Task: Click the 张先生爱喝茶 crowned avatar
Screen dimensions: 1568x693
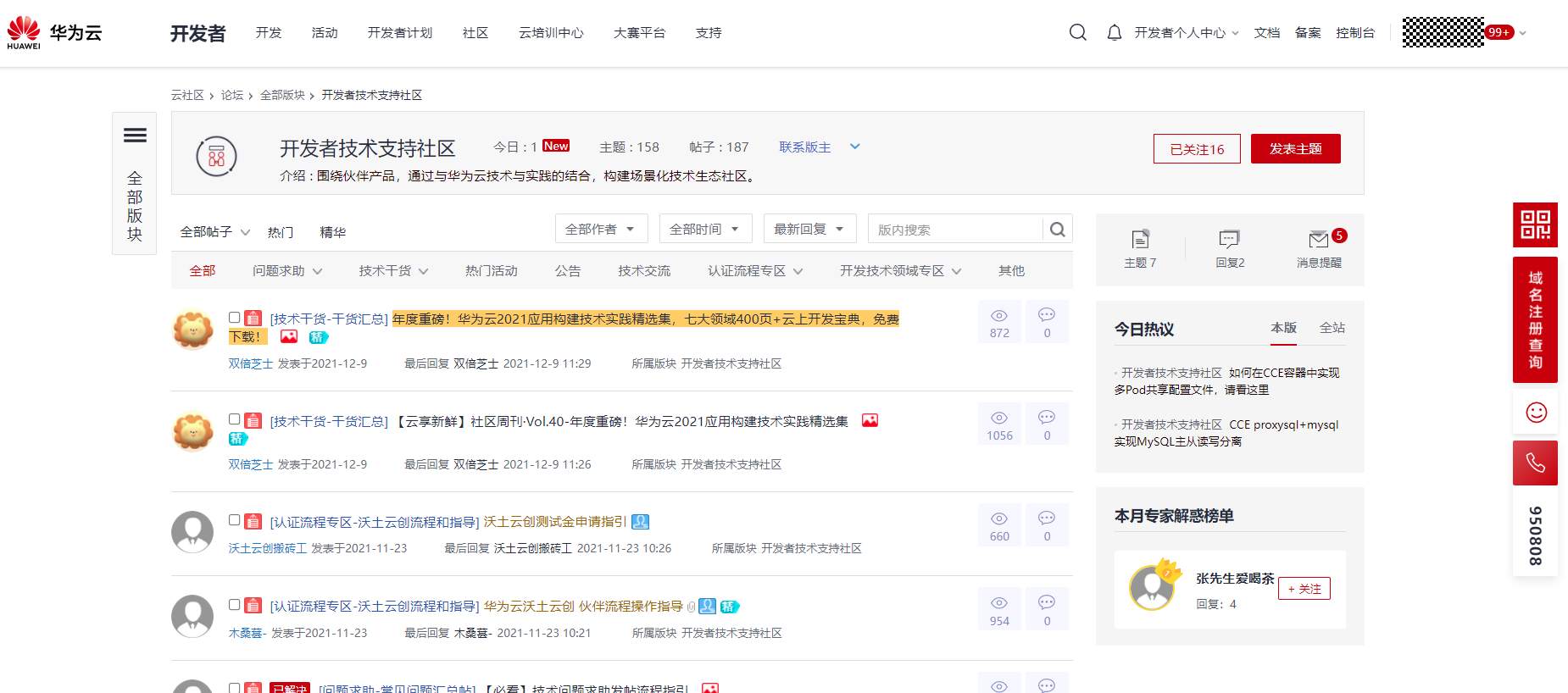Action: click(1153, 586)
